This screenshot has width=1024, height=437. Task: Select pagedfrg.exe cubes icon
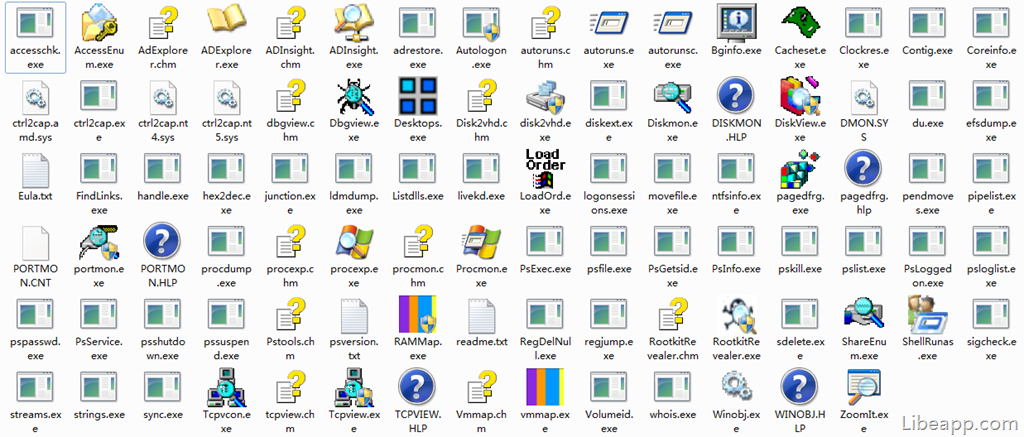800,169
